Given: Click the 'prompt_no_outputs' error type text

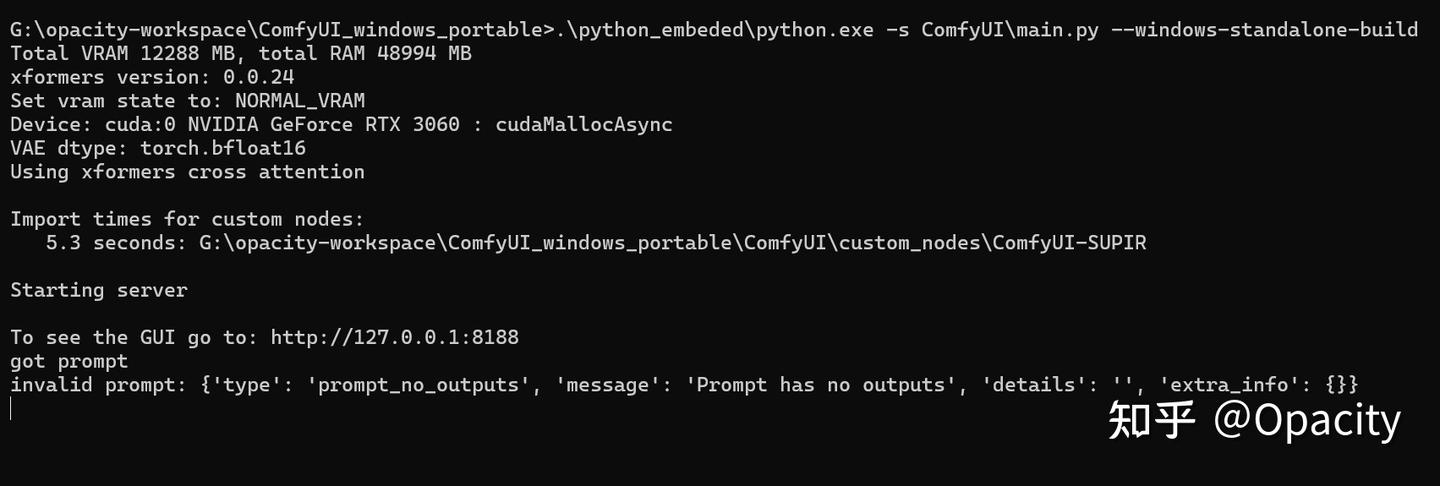Looking at the screenshot, I should [x=423, y=385].
